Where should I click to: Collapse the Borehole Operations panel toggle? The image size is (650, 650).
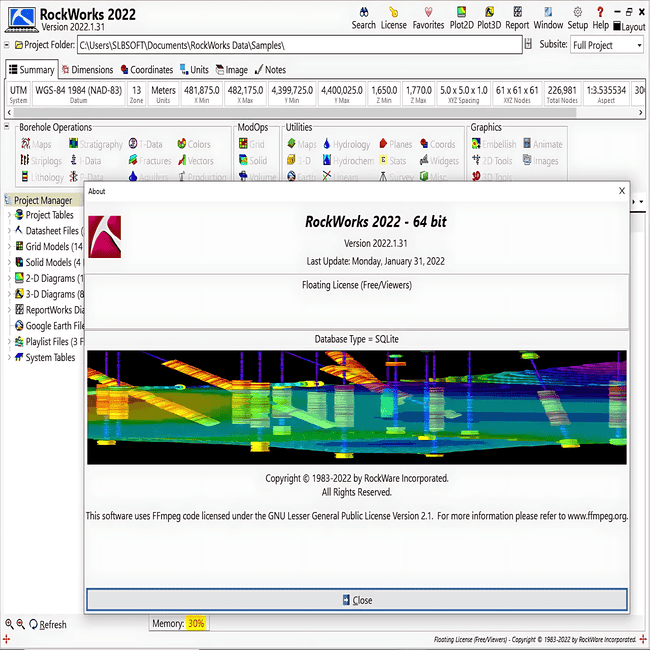pyautogui.click(x=7, y=126)
